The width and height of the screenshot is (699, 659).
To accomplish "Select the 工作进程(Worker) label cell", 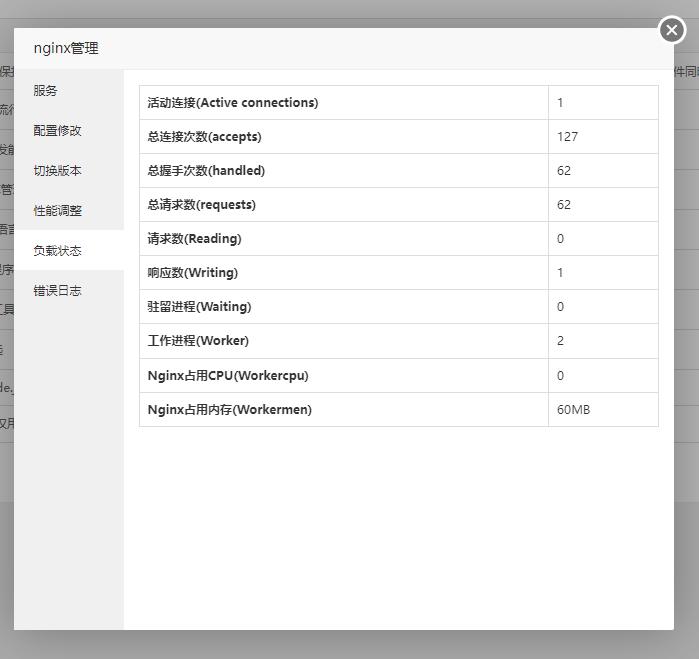I will pos(198,341).
